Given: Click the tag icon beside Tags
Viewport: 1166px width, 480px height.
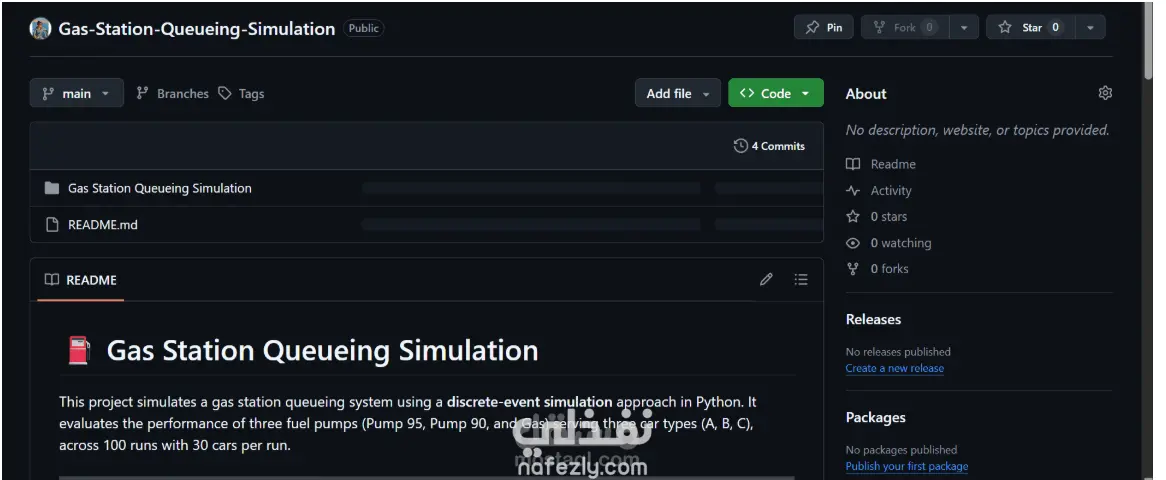Looking at the screenshot, I should [x=225, y=94].
